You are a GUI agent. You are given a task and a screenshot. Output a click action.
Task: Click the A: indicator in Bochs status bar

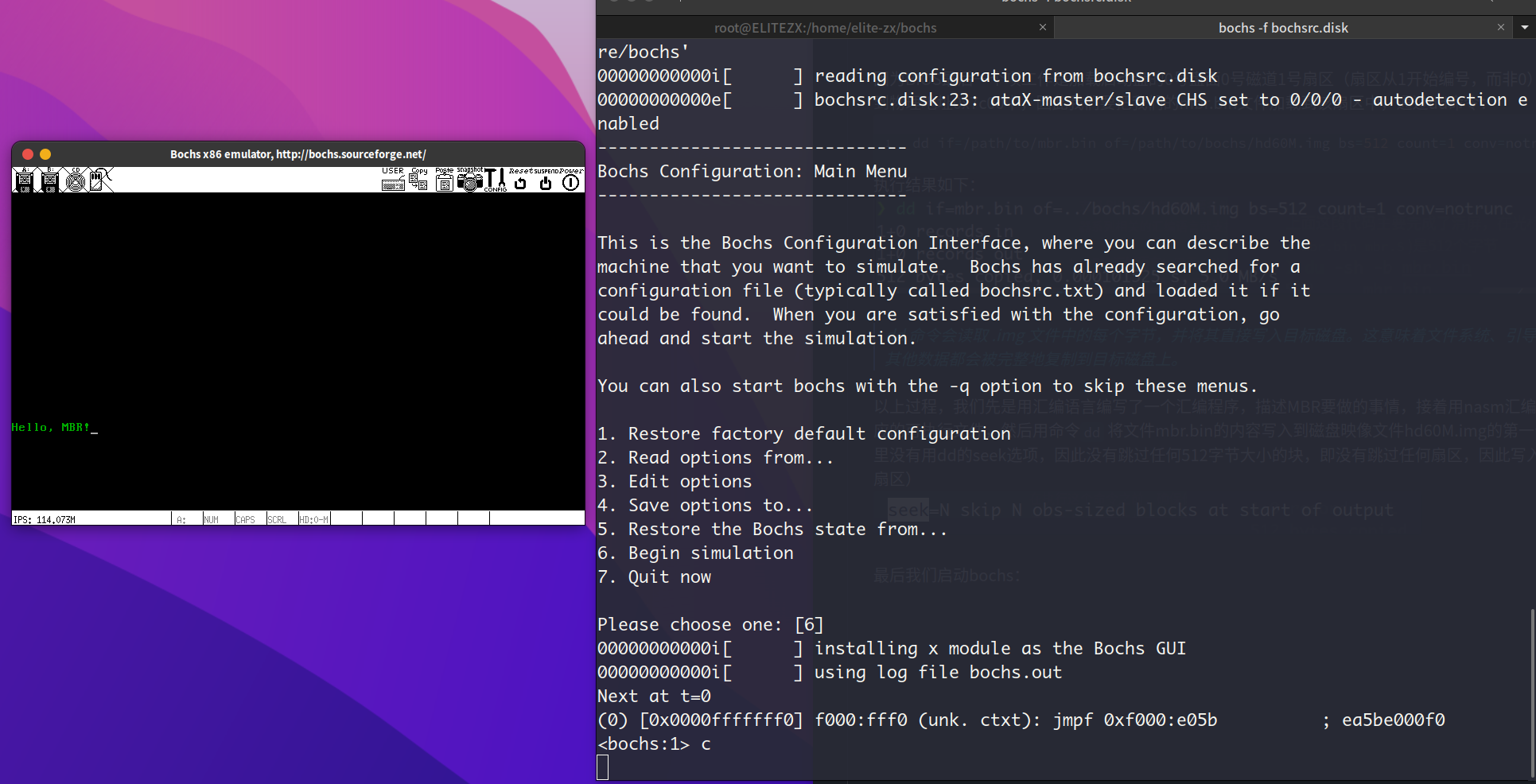tap(181, 519)
